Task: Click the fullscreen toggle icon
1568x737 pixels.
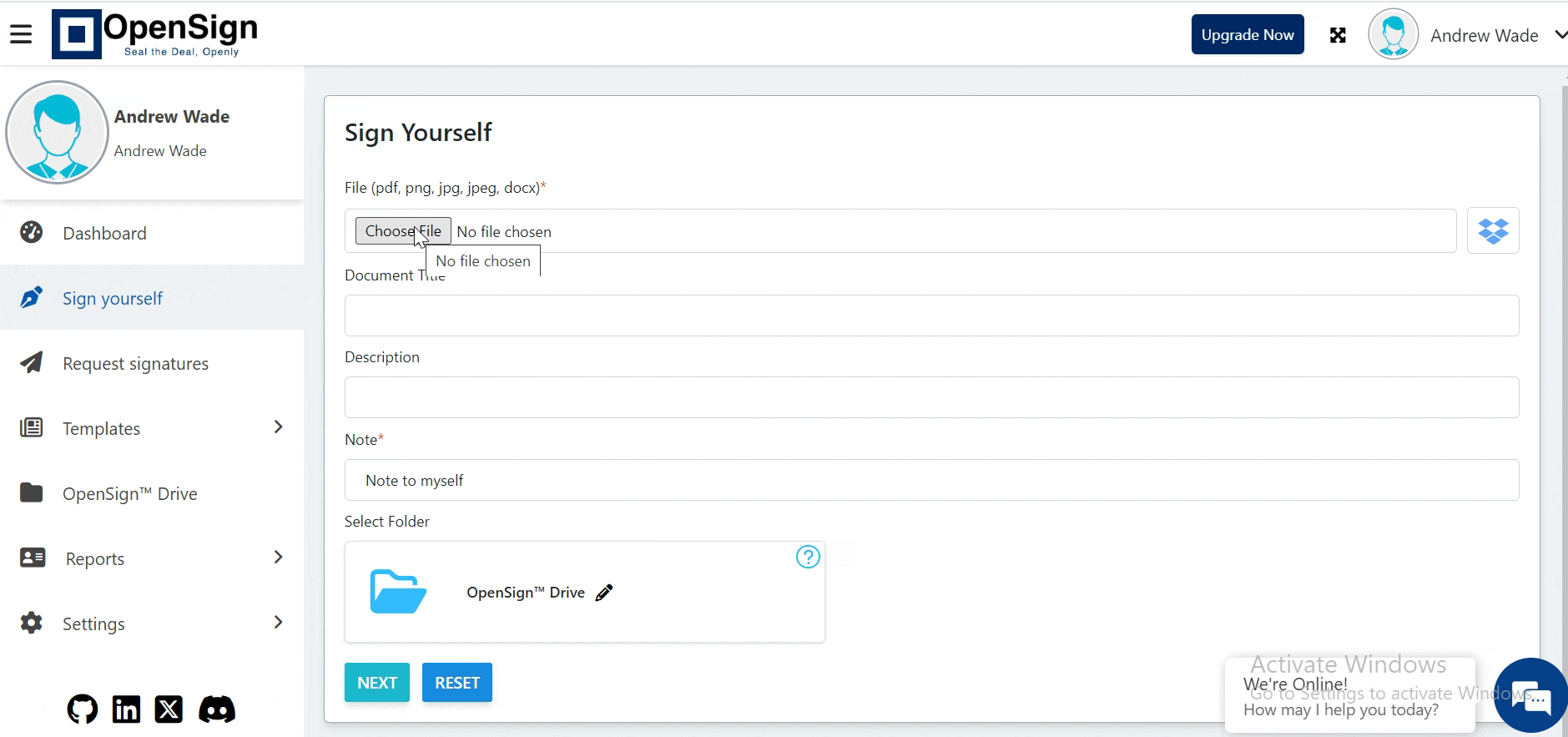Action: [x=1338, y=35]
